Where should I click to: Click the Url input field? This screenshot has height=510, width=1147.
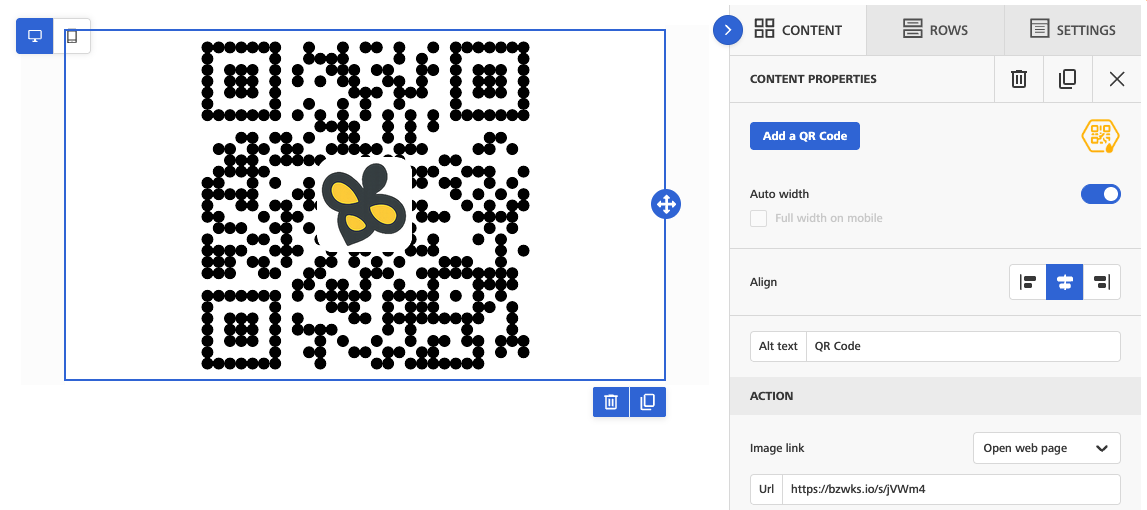tap(949, 489)
